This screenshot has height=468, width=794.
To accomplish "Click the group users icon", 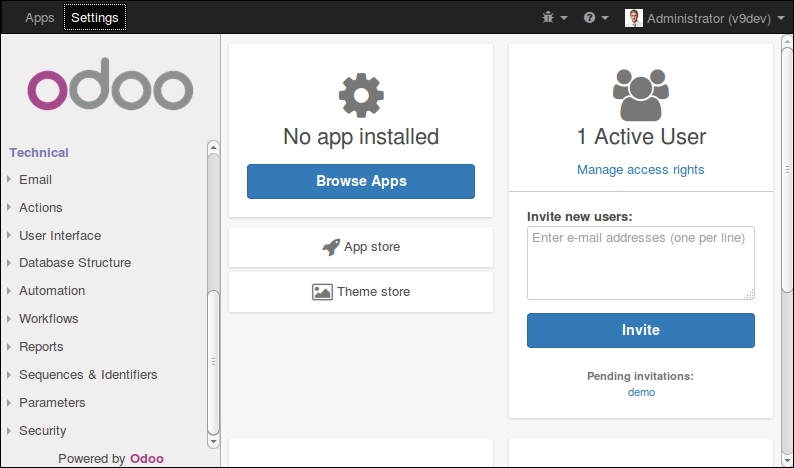I will [x=641, y=95].
